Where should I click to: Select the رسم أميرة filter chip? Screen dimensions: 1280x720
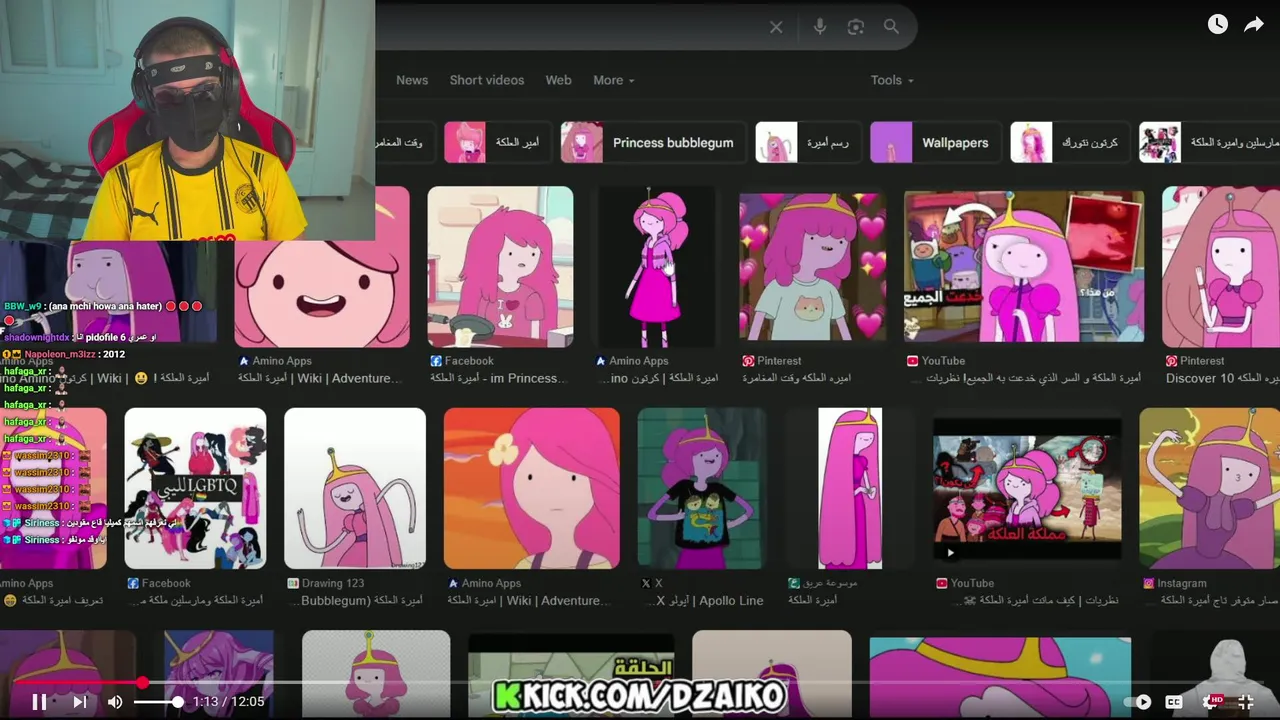[808, 142]
